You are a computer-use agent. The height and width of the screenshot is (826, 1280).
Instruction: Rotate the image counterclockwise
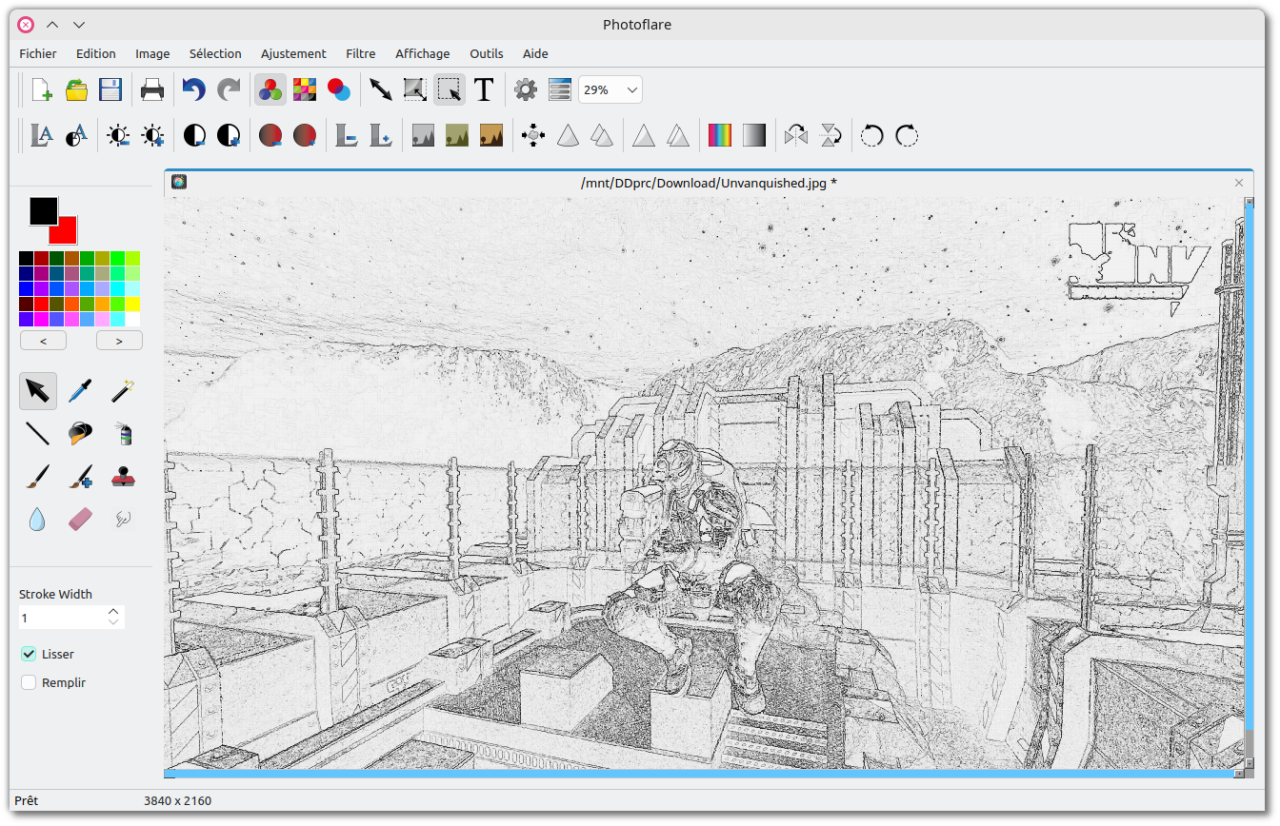click(x=872, y=135)
